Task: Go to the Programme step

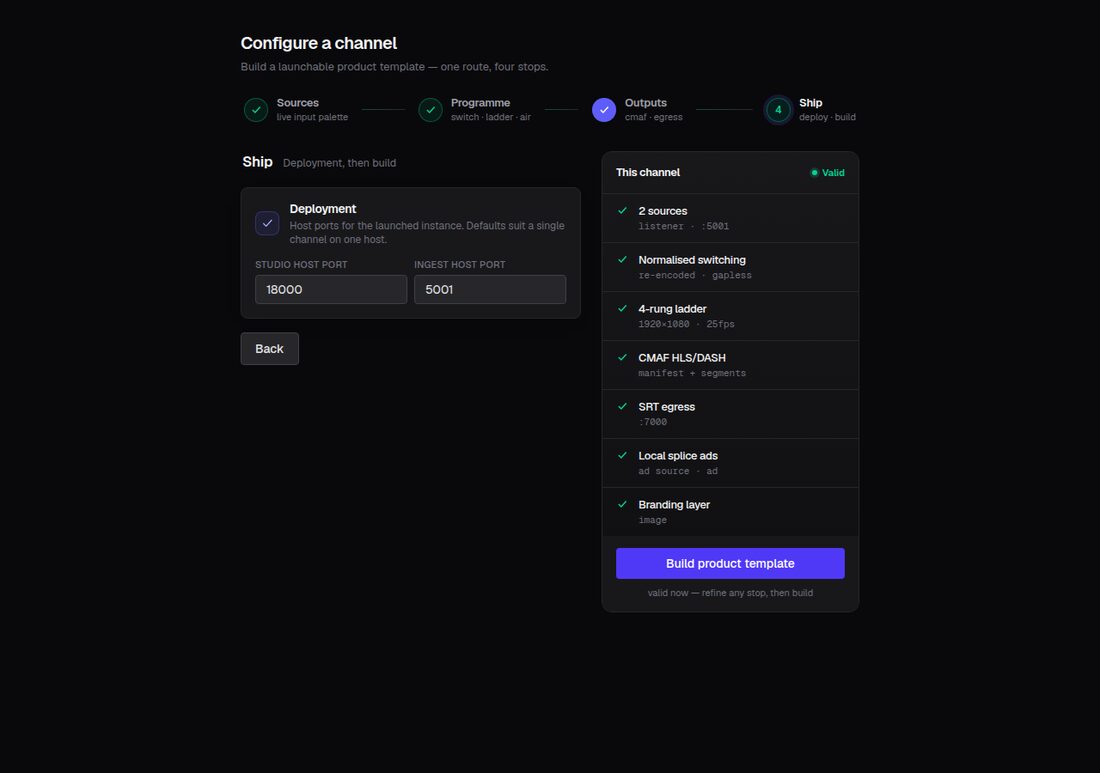Action: [475, 110]
